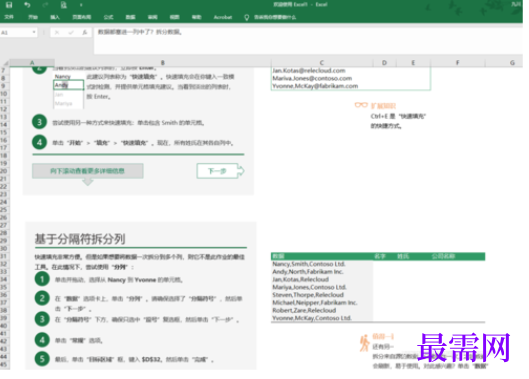The width and height of the screenshot is (529, 379).
Task: Select row 31 header
Action: [4, 256]
